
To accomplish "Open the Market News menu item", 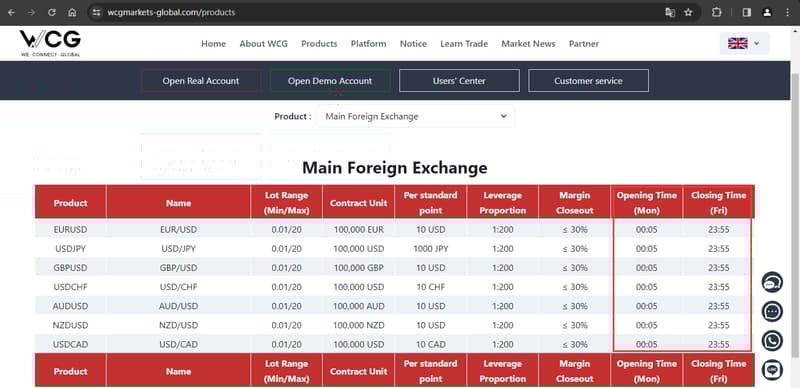I will coord(528,44).
